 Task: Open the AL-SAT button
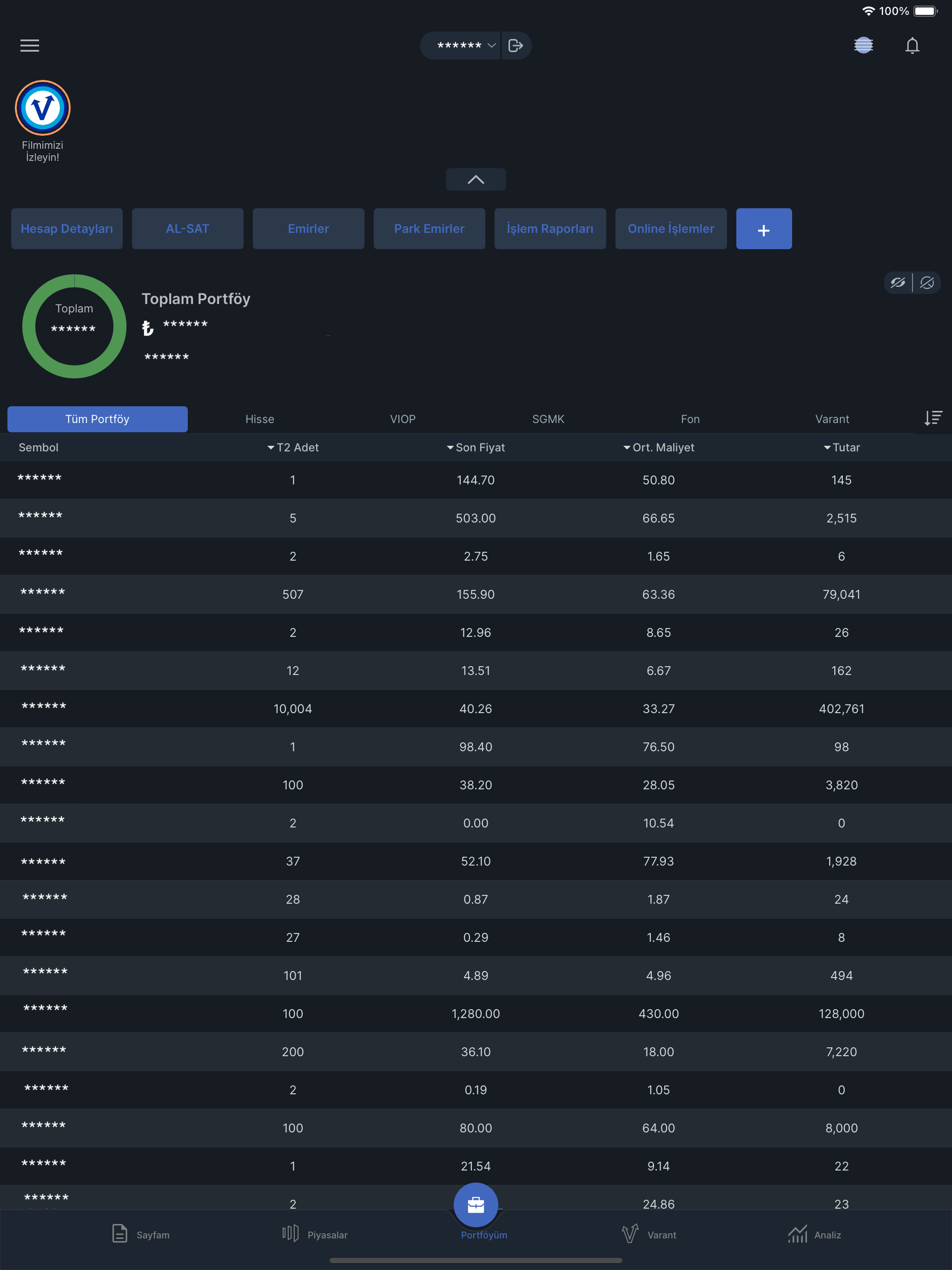pyautogui.click(x=188, y=229)
